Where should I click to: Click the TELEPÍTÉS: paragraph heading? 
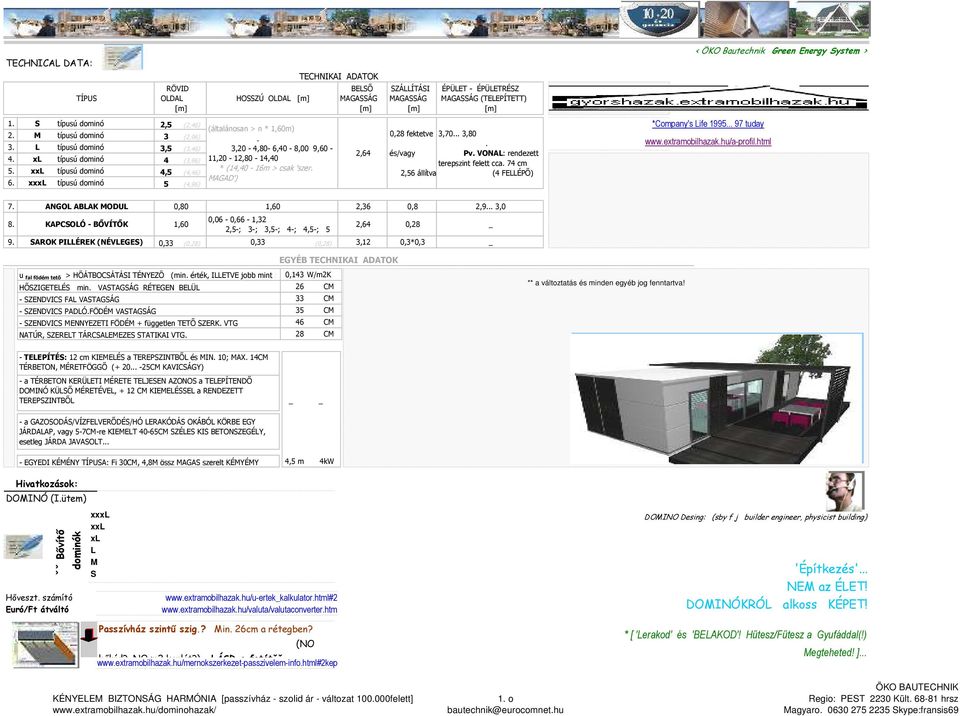43,356
